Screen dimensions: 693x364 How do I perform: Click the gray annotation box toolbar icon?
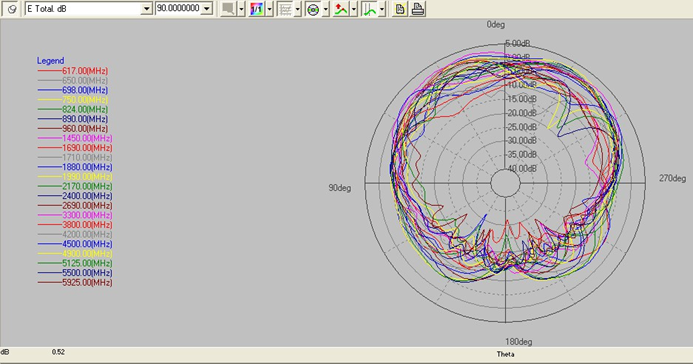pos(228,9)
